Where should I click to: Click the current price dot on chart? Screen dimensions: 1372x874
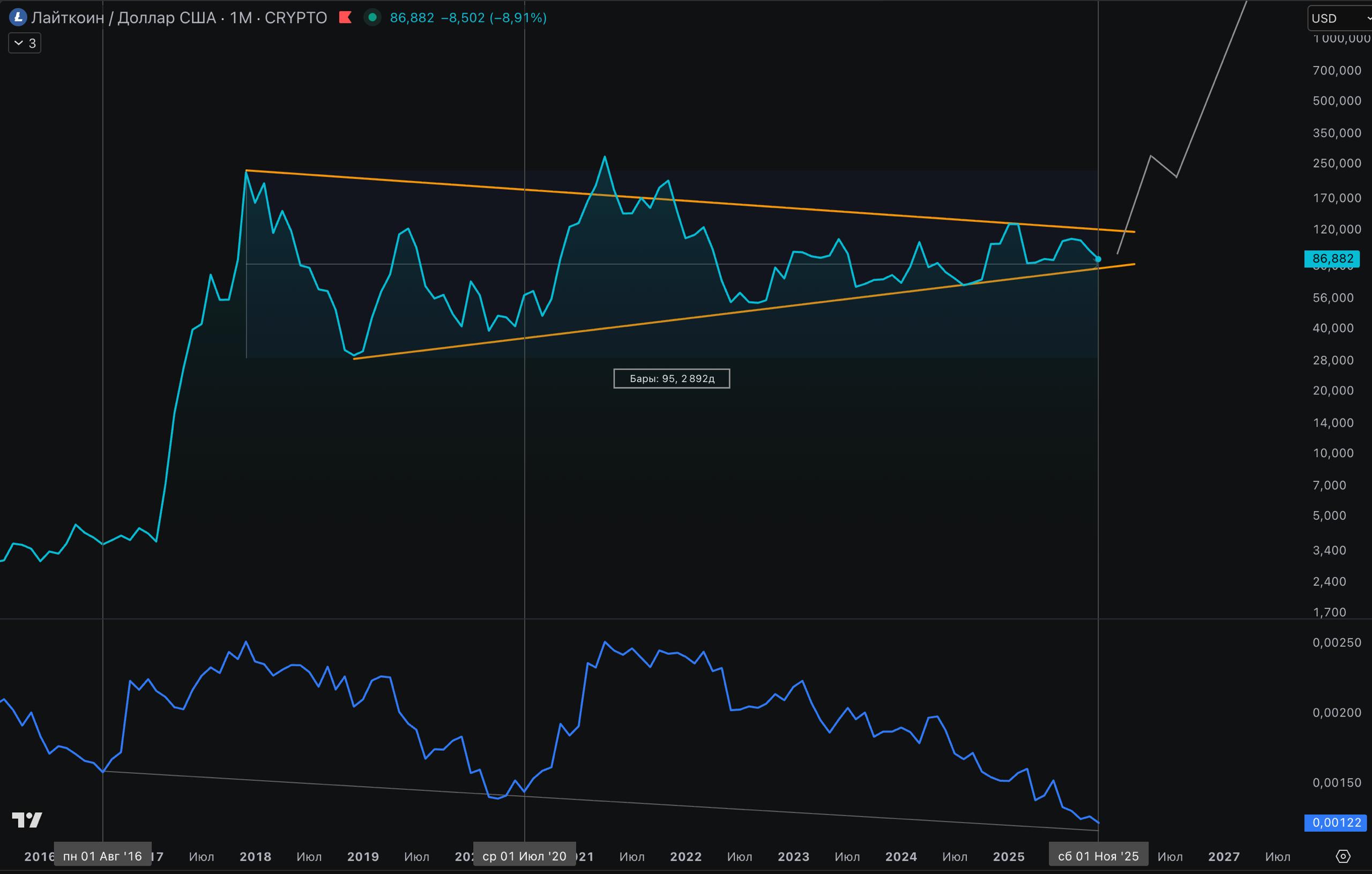1098,259
